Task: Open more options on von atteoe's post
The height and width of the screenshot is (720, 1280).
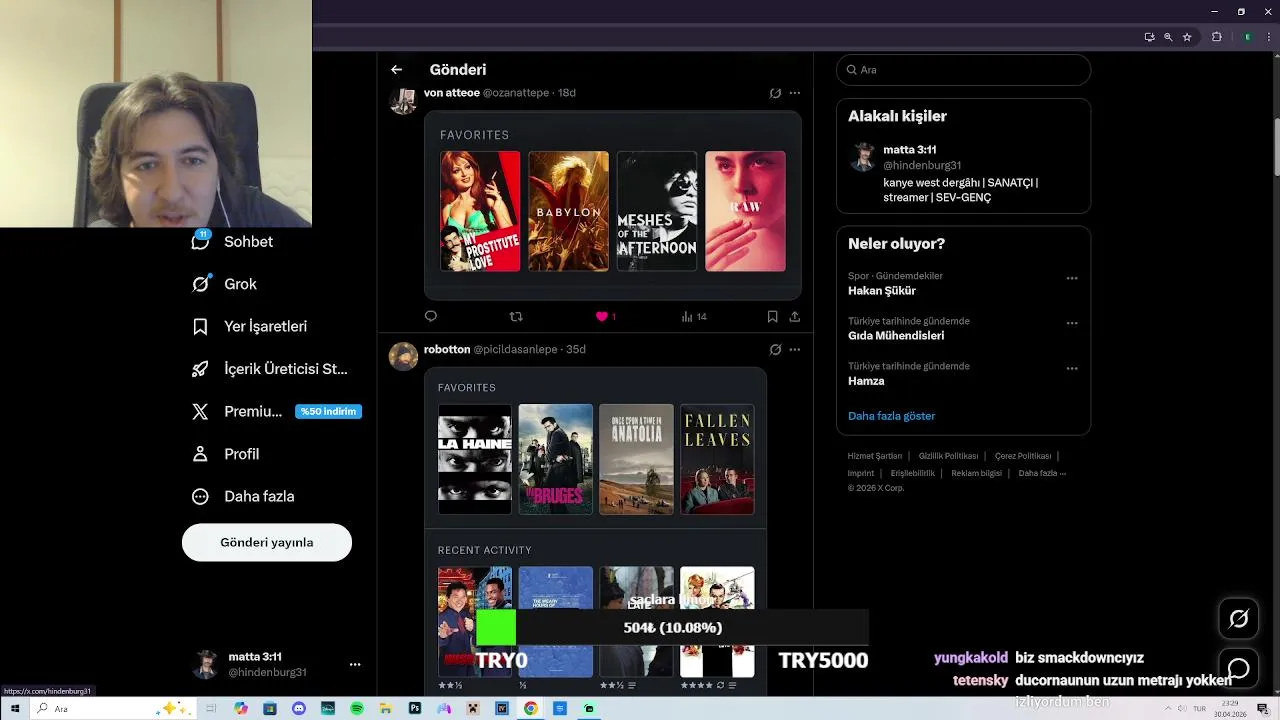Action: [795, 93]
